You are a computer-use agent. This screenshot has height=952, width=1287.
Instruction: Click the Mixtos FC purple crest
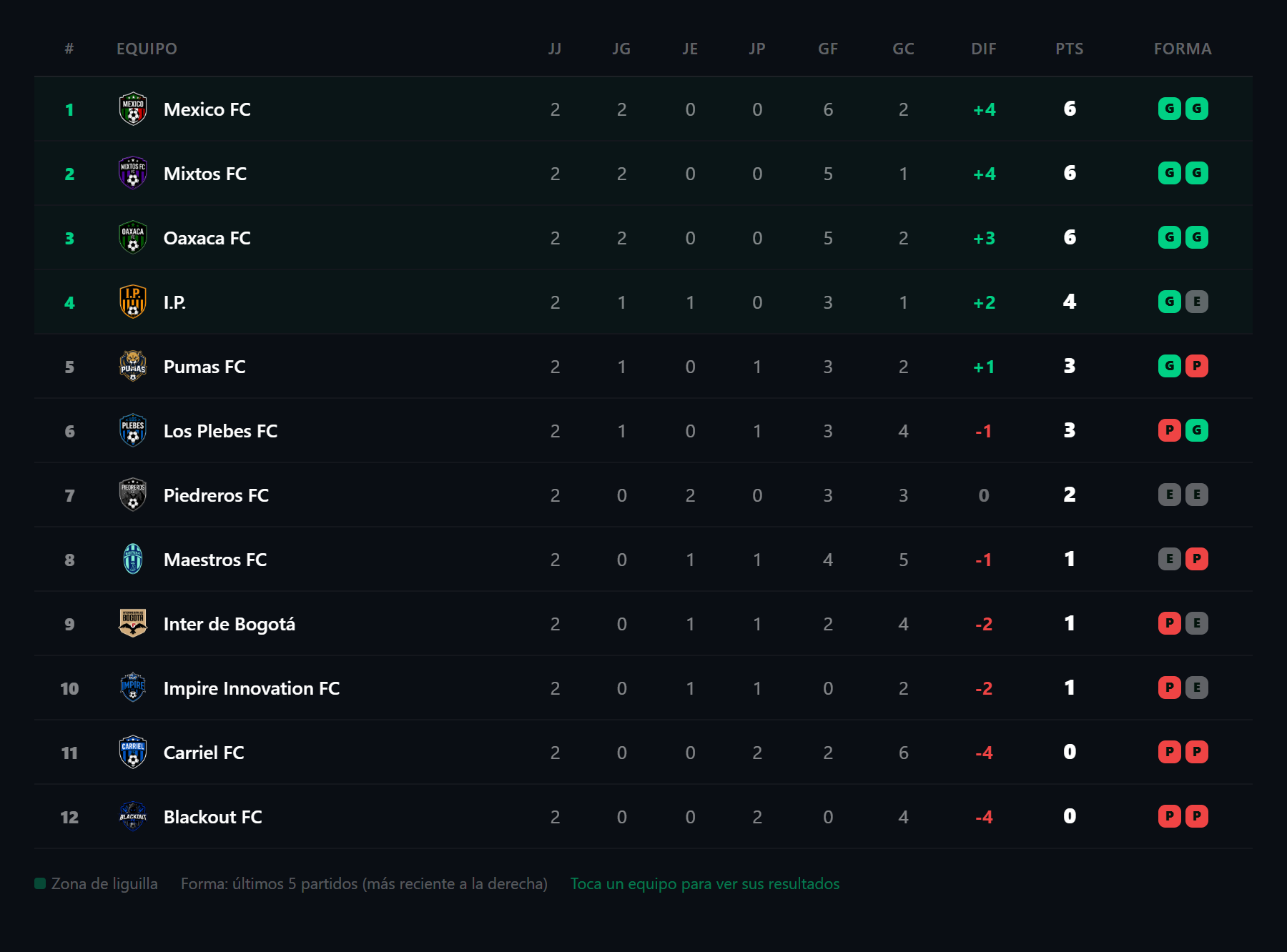pyautogui.click(x=133, y=174)
